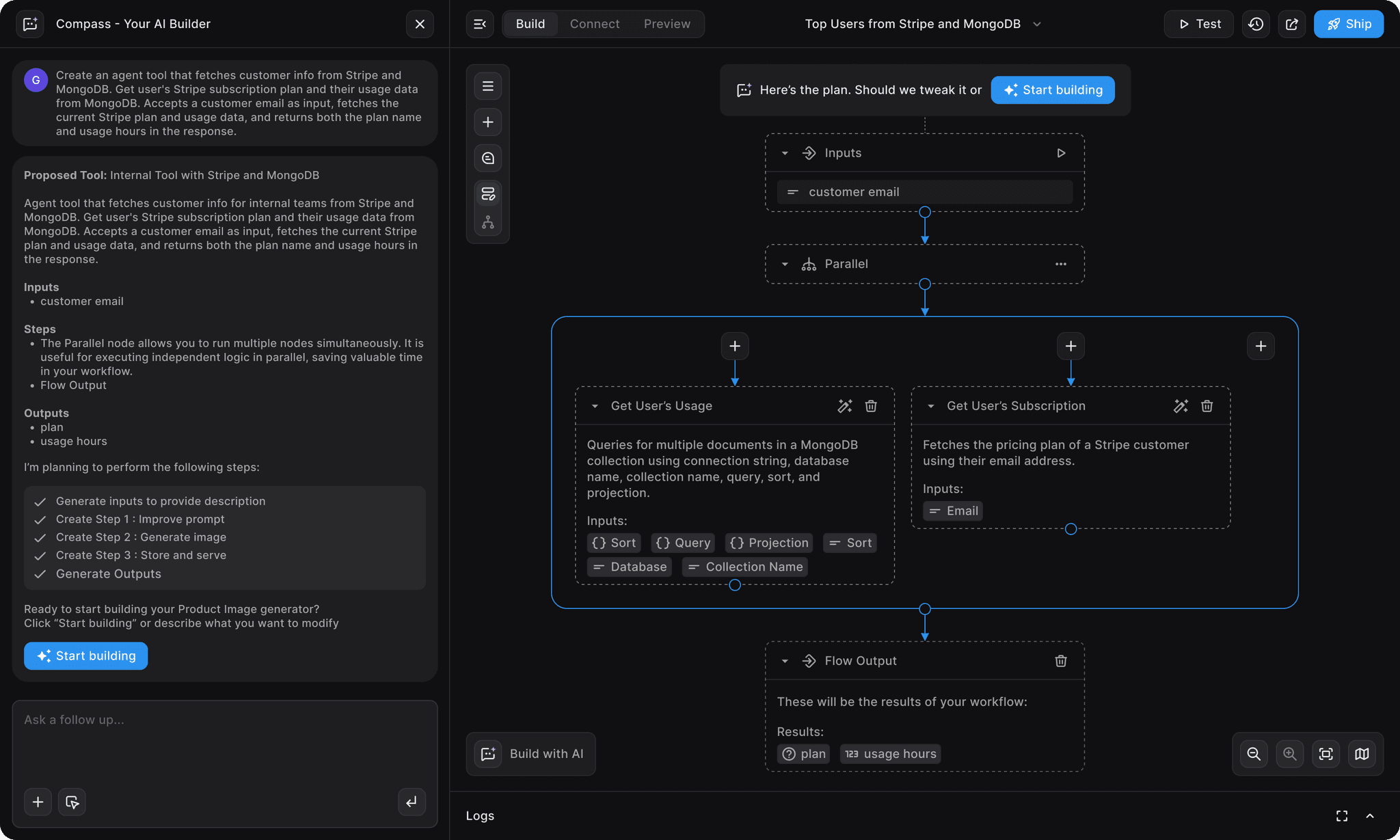Click the share/export icon in the top bar
This screenshot has width=1400, height=840.
[x=1291, y=25]
